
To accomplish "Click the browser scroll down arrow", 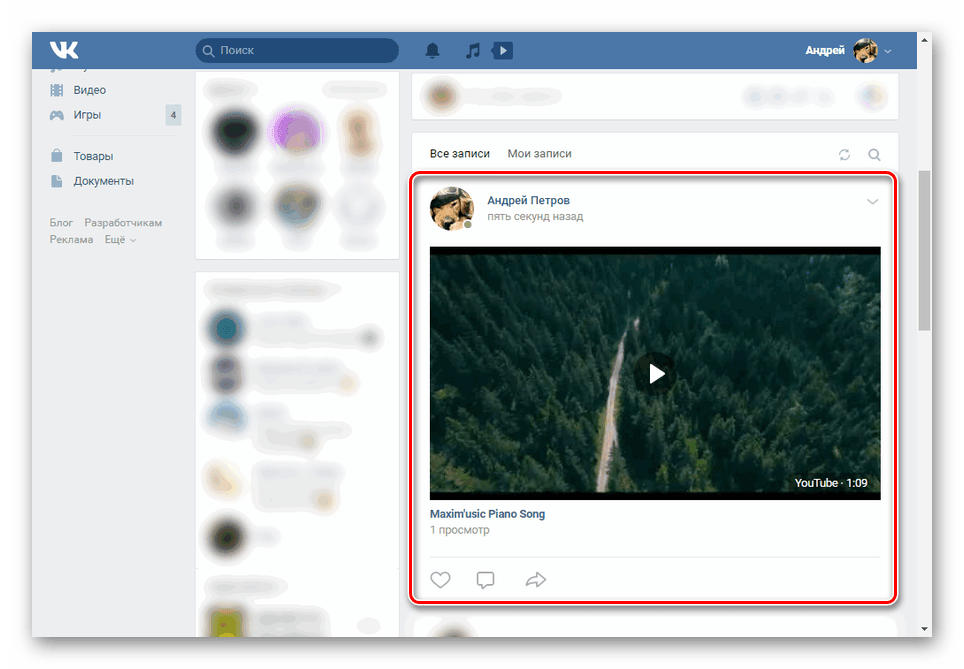I will pos(924,629).
